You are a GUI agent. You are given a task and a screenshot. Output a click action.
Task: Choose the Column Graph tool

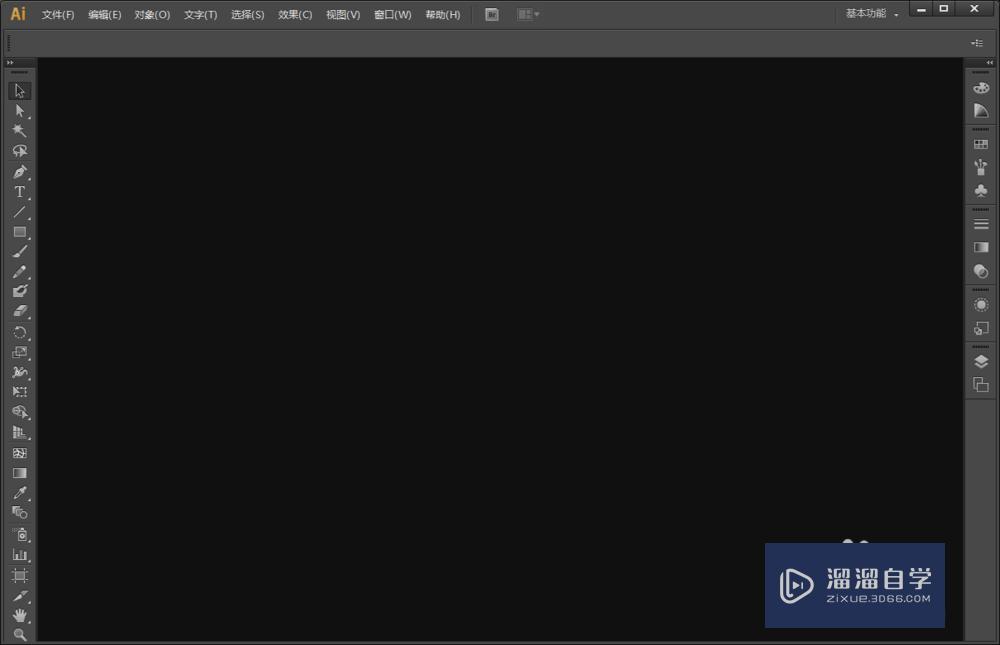(20, 555)
